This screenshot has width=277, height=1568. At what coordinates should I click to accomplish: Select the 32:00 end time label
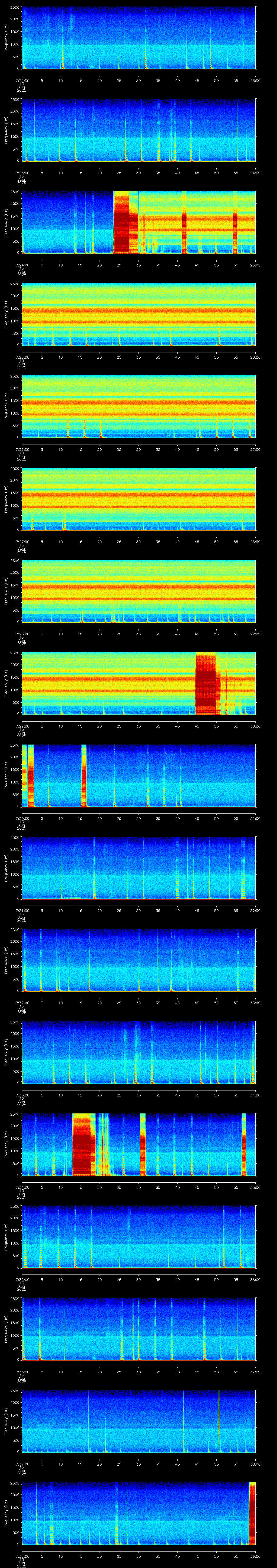256,910
